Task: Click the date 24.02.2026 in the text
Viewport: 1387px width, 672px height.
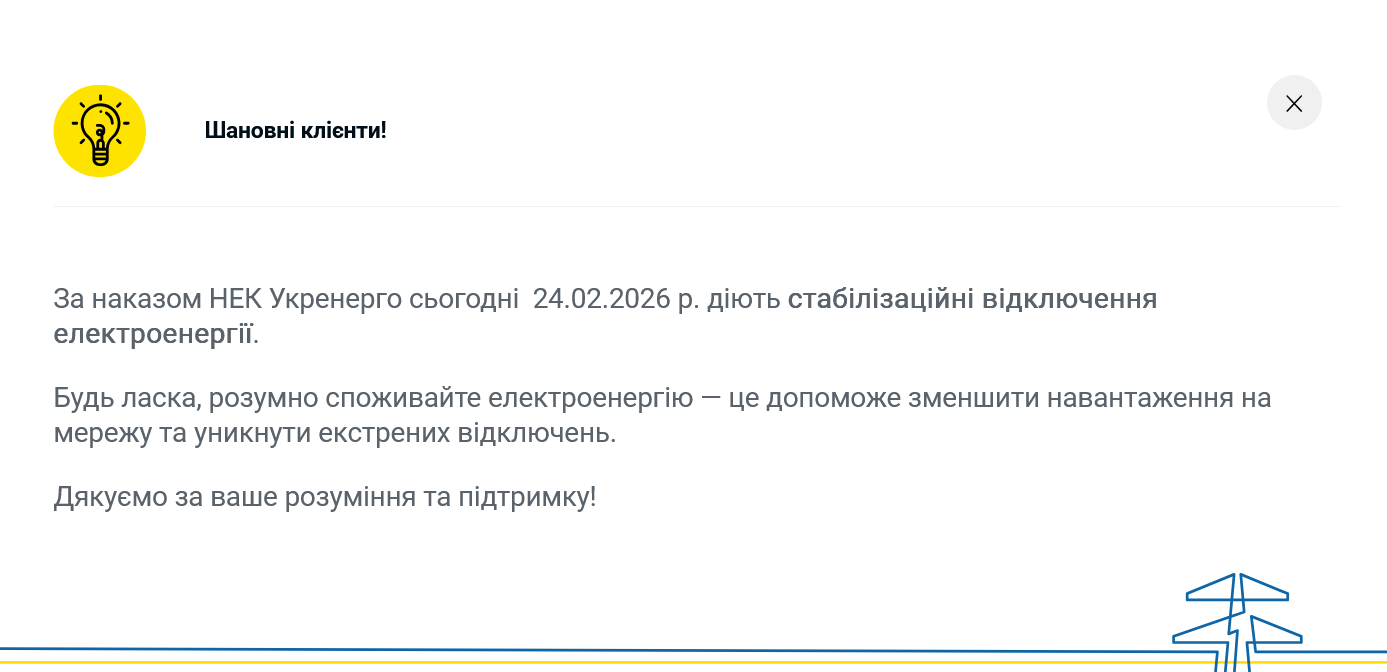Action: click(x=601, y=298)
